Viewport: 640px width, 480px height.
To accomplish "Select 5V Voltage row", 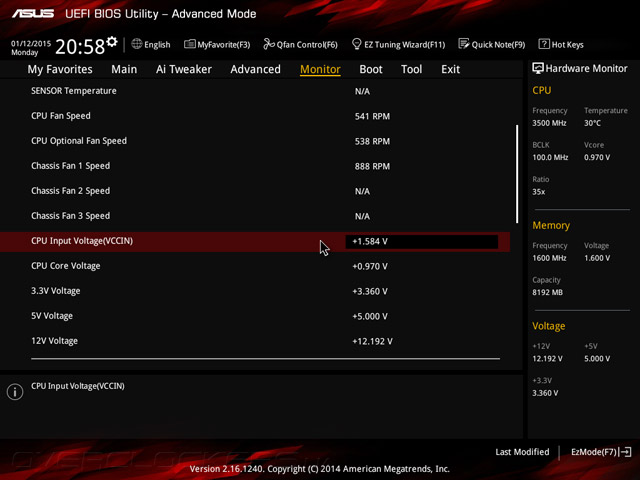I will click(x=255, y=316).
